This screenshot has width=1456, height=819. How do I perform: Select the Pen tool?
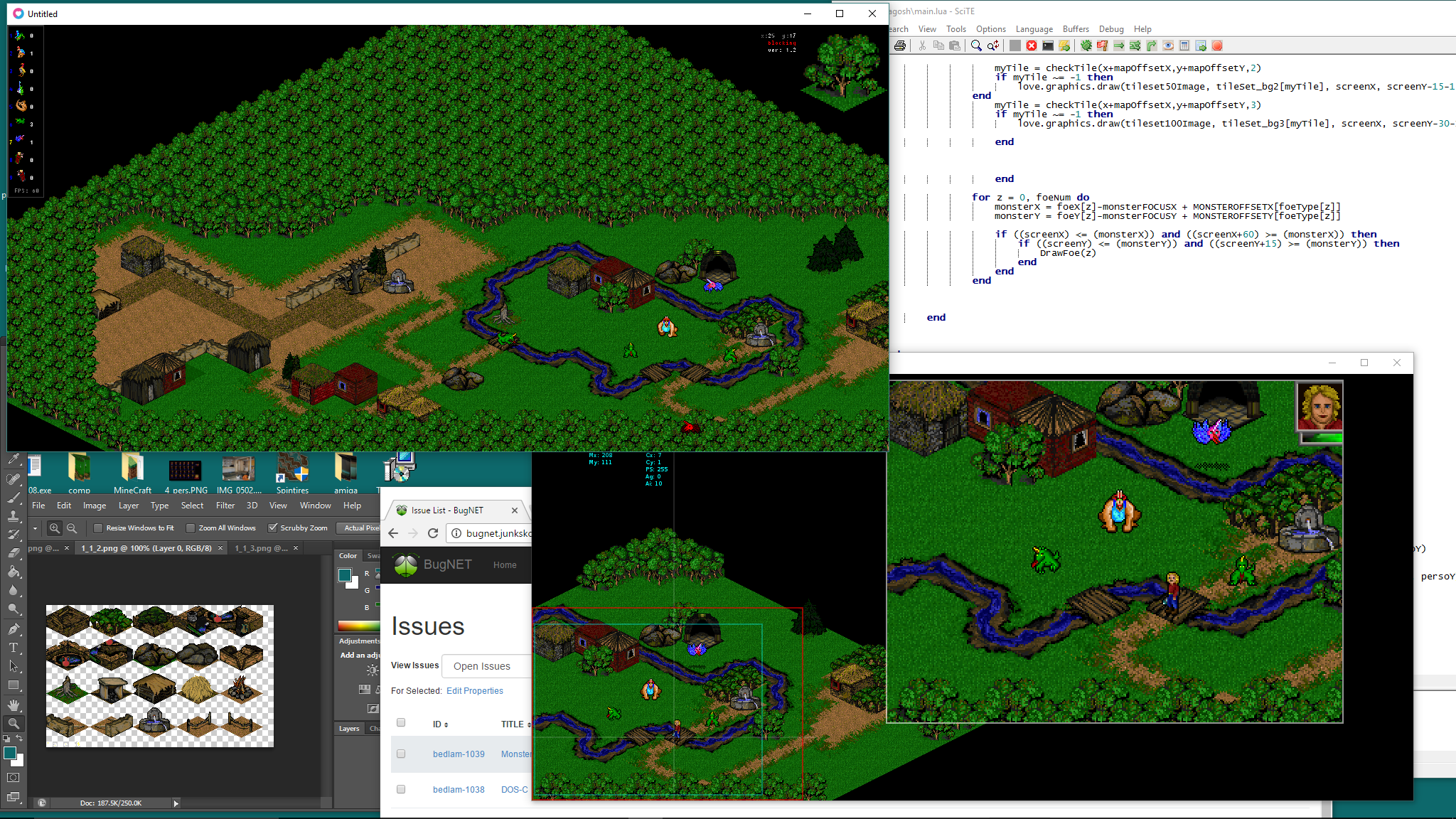(x=14, y=629)
